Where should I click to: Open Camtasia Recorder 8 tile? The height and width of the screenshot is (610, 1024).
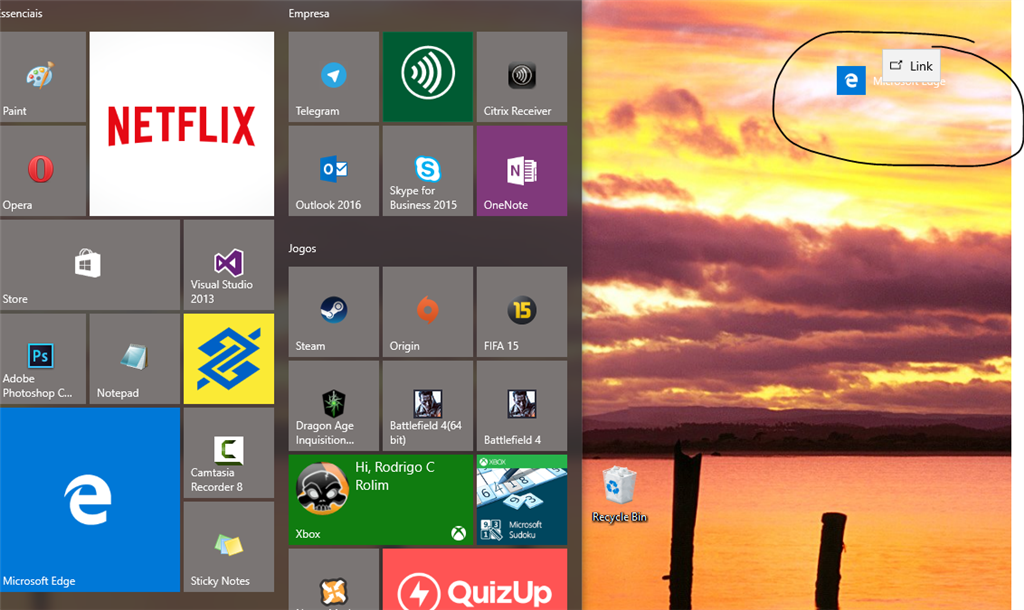pyautogui.click(x=229, y=453)
